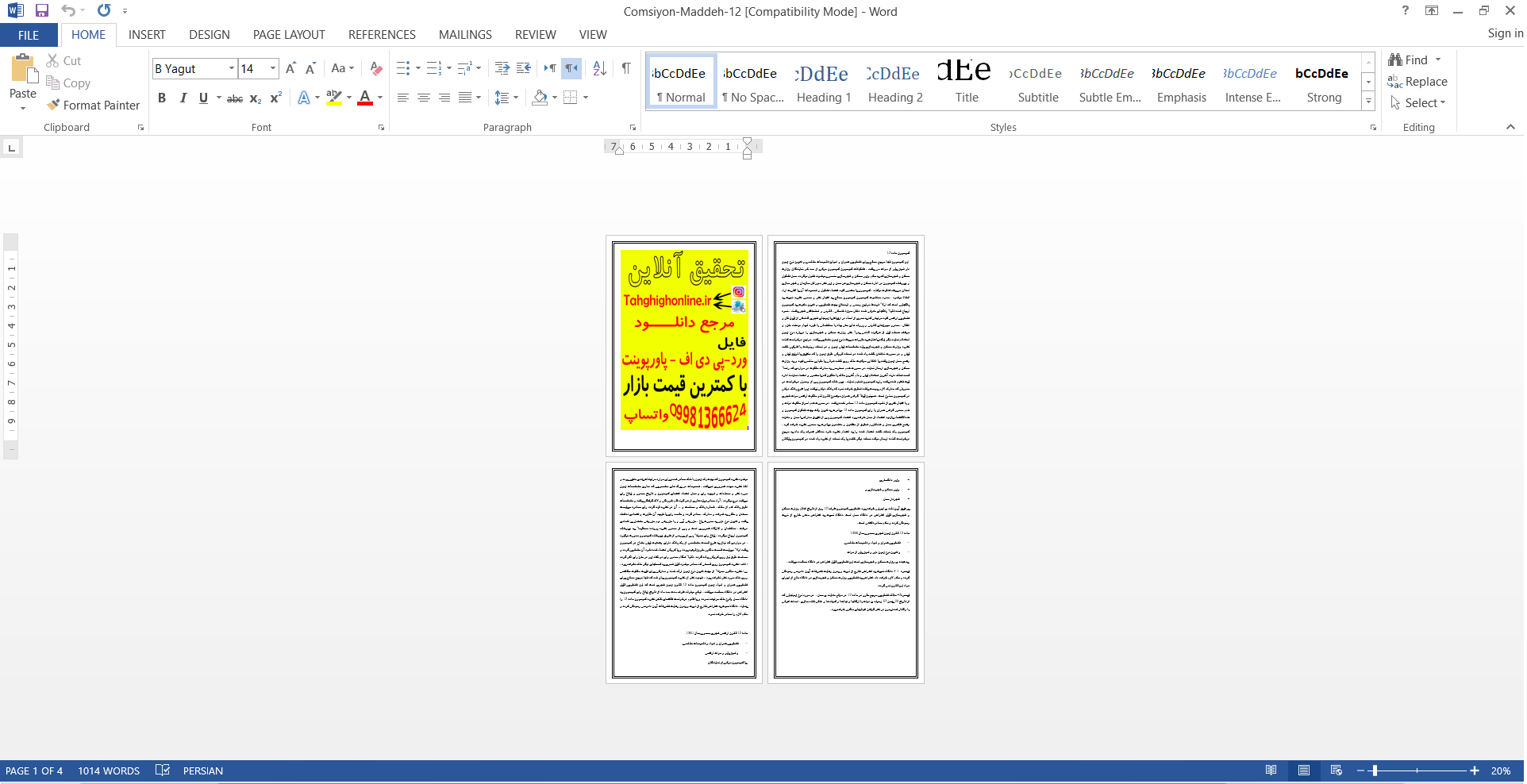The width and height of the screenshot is (1527, 784).
Task: Click the Align Left icon
Action: point(403,98)
